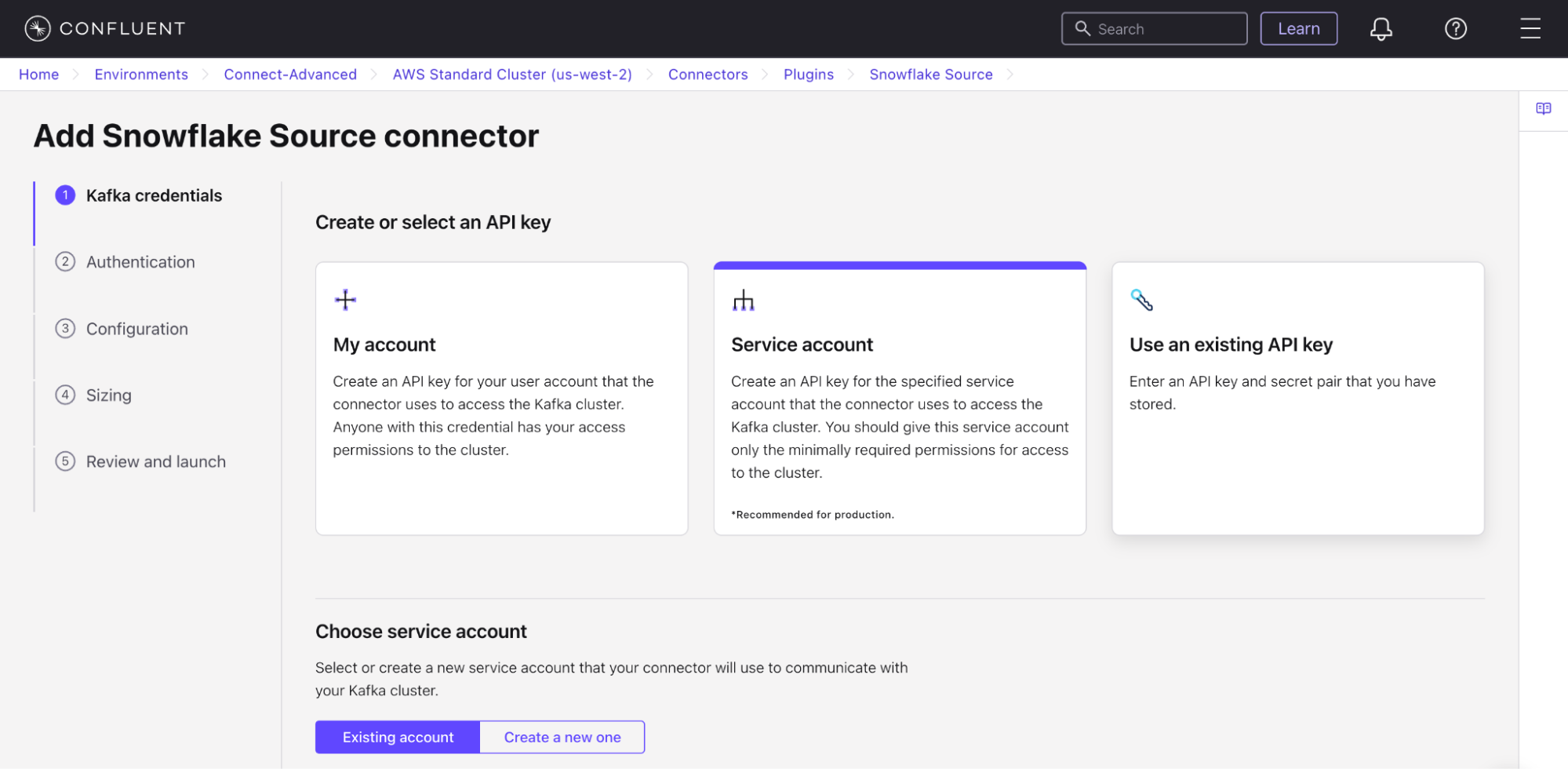Choose Use an existing API key card
The width and height of the screenshot is (1568, 769).
(x=1297, y=399)
